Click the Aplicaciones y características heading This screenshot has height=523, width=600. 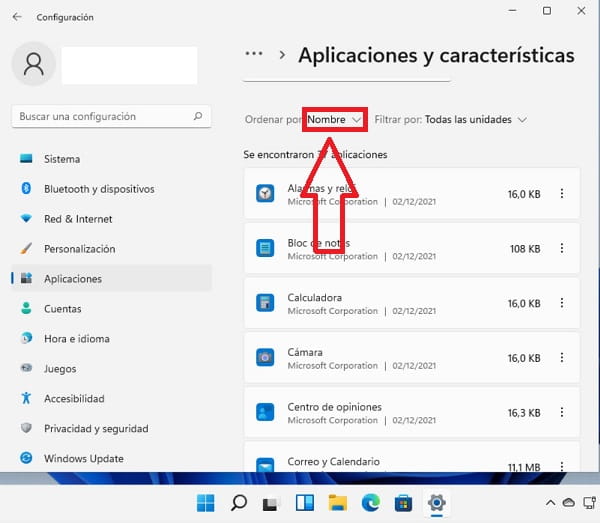point(436,55)
